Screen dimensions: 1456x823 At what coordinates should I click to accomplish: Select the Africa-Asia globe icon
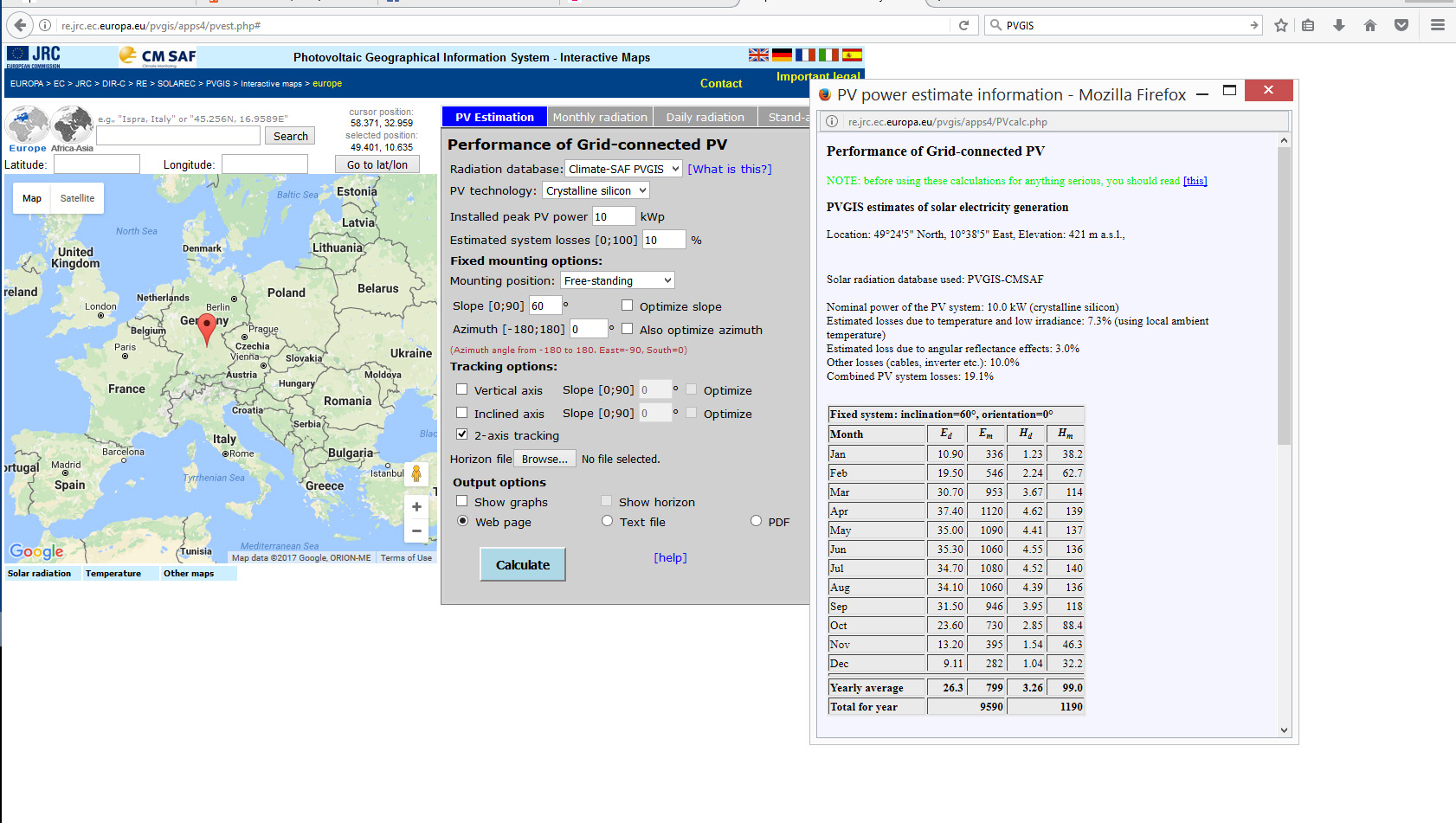click(73, 125)
